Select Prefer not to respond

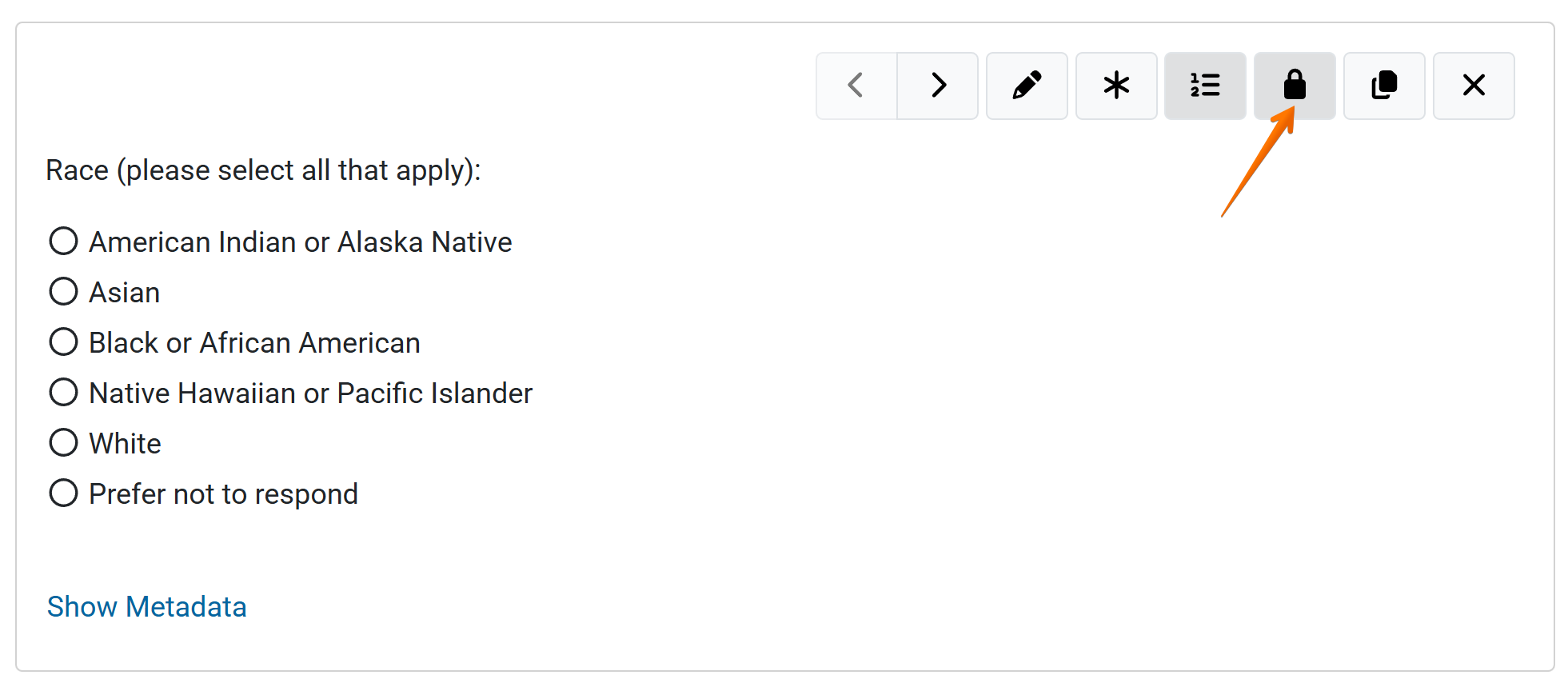click(64, 493)
